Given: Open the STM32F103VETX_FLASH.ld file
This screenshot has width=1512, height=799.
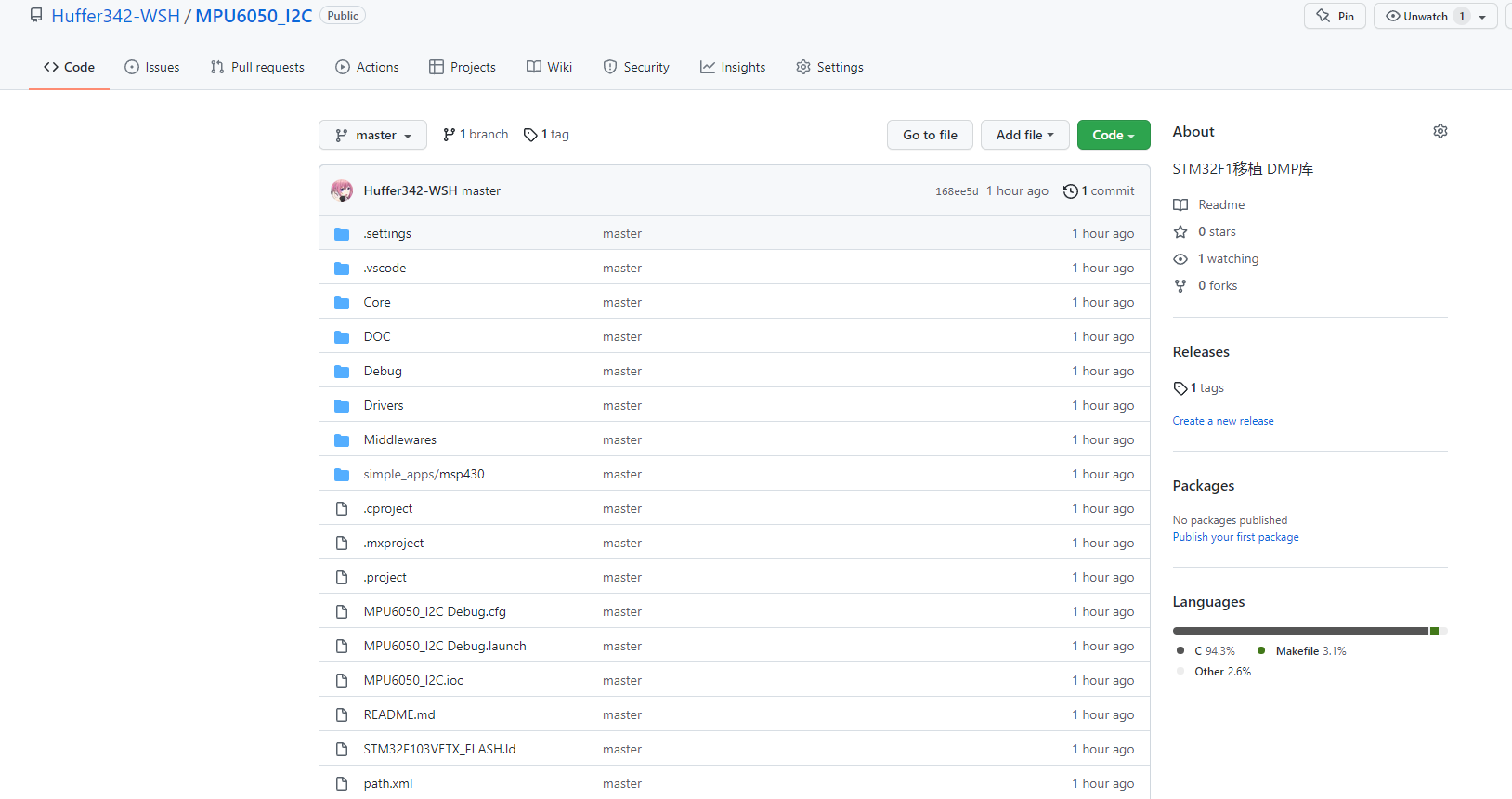Looking at the screenshot, I should (439, 749).
